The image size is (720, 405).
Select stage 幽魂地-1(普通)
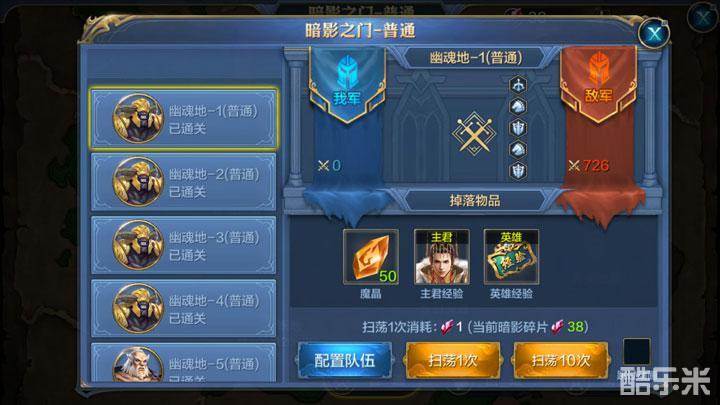tap(184, 119)
